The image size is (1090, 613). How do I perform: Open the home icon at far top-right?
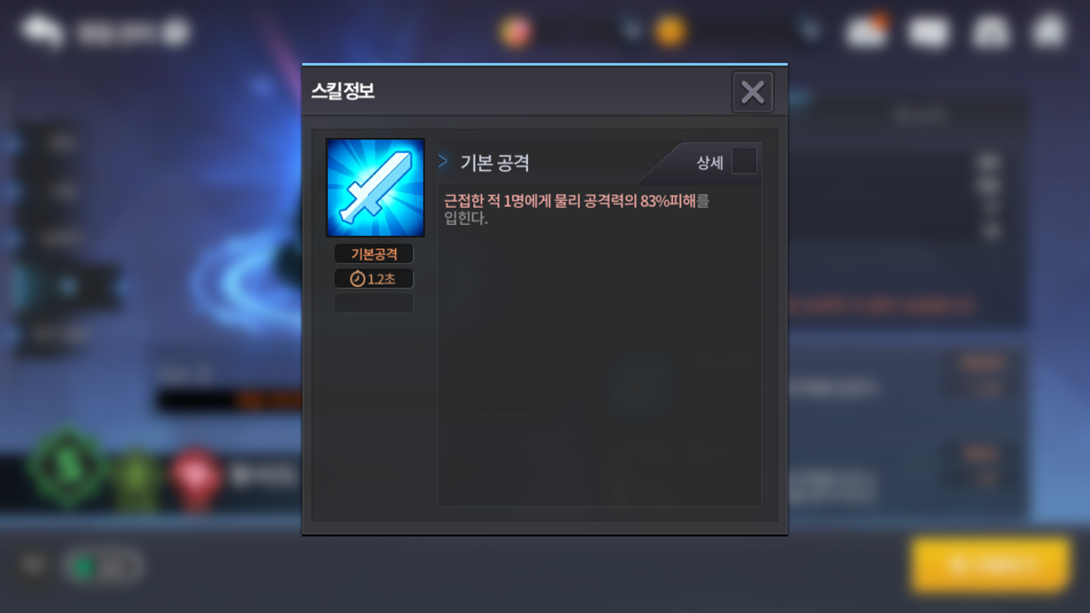1050,31
